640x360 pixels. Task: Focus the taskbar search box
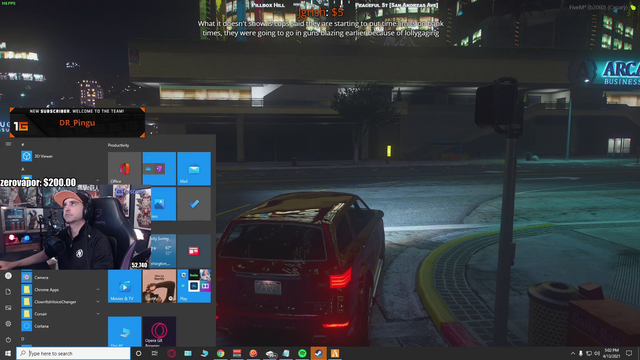pos(73,353)
